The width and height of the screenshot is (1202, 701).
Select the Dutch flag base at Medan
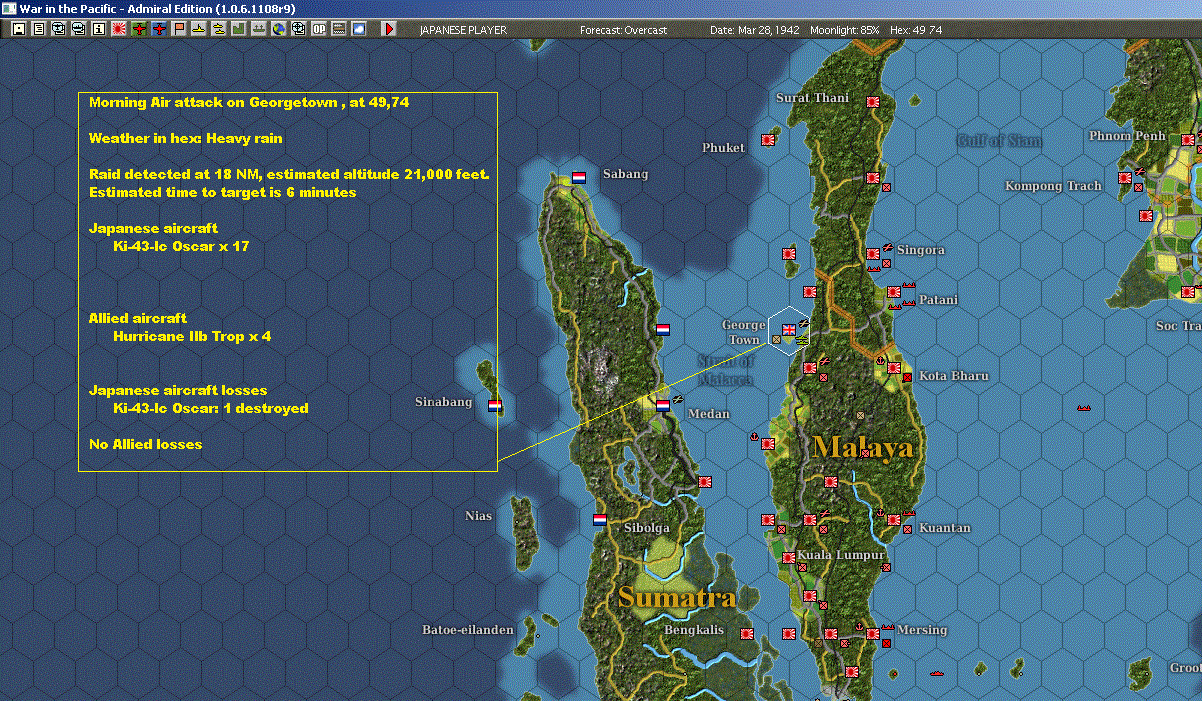coord(662,405)
